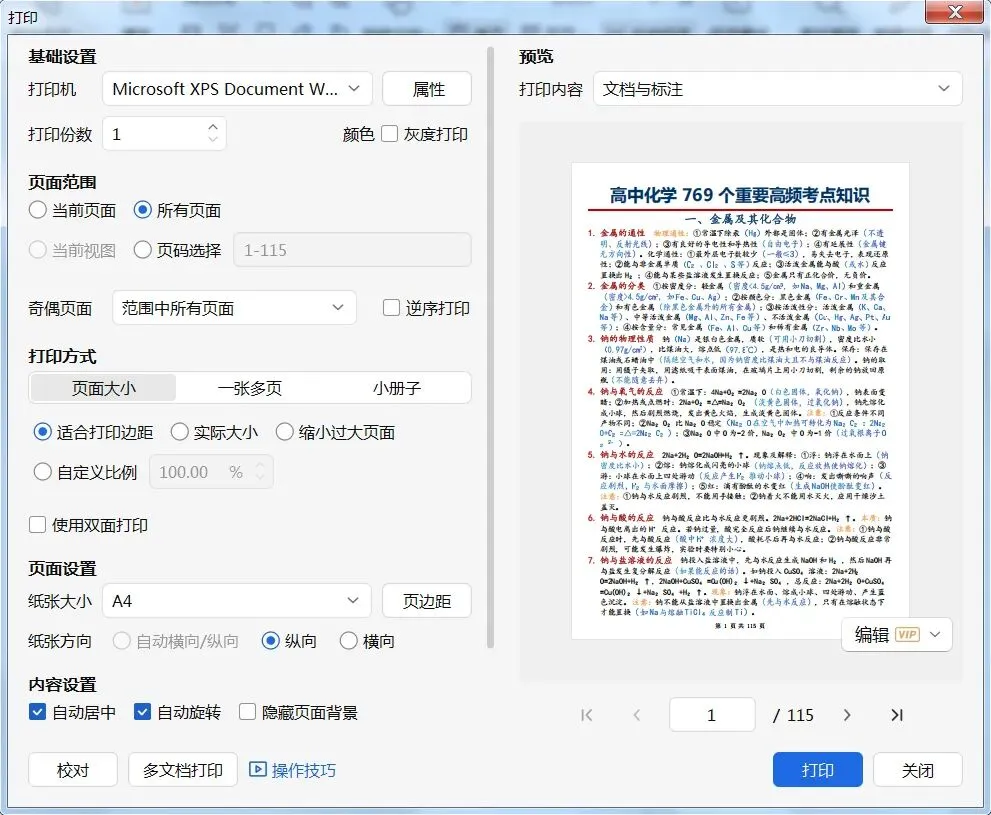Open the 操作技巧 tips link

point(292,770)
